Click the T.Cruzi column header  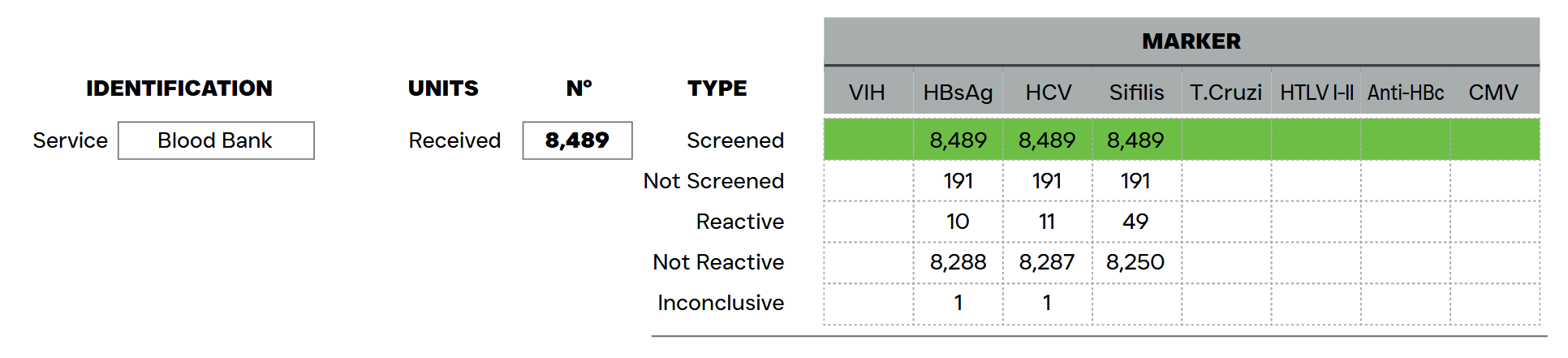tap(1226, 93)
